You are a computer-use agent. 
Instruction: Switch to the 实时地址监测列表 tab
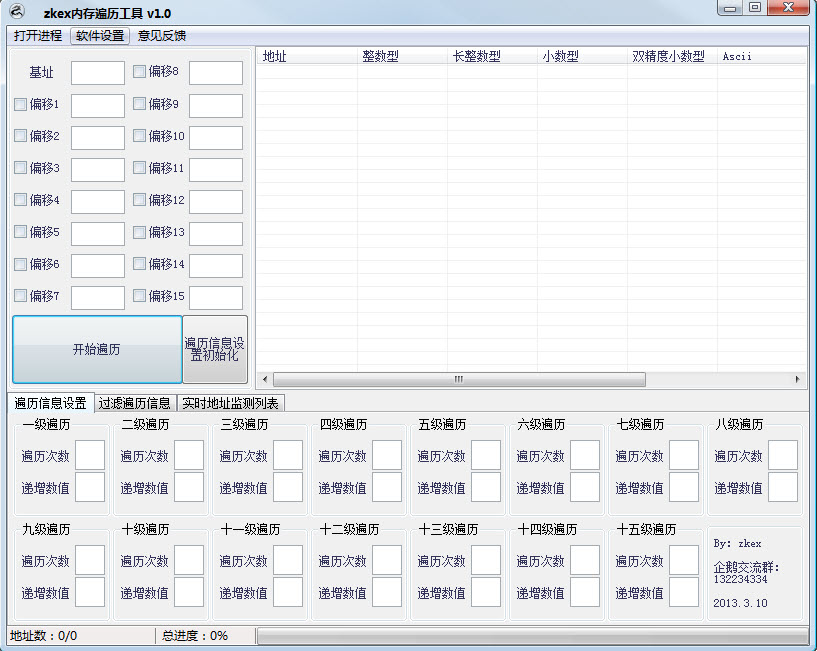[x=231, y=404]
